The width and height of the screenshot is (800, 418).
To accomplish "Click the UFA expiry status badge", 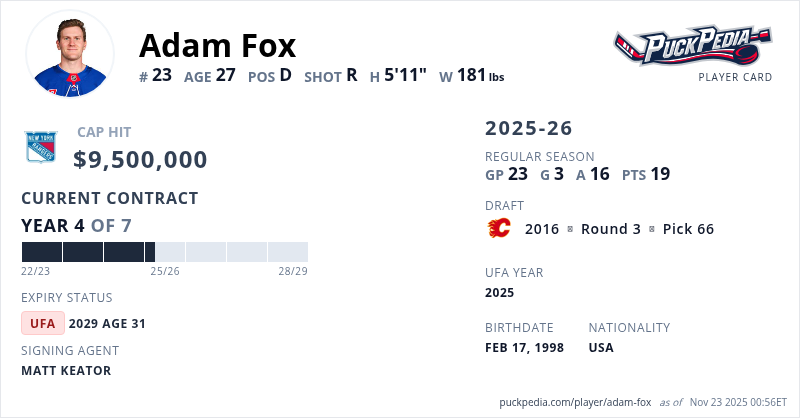I will 43,323.
